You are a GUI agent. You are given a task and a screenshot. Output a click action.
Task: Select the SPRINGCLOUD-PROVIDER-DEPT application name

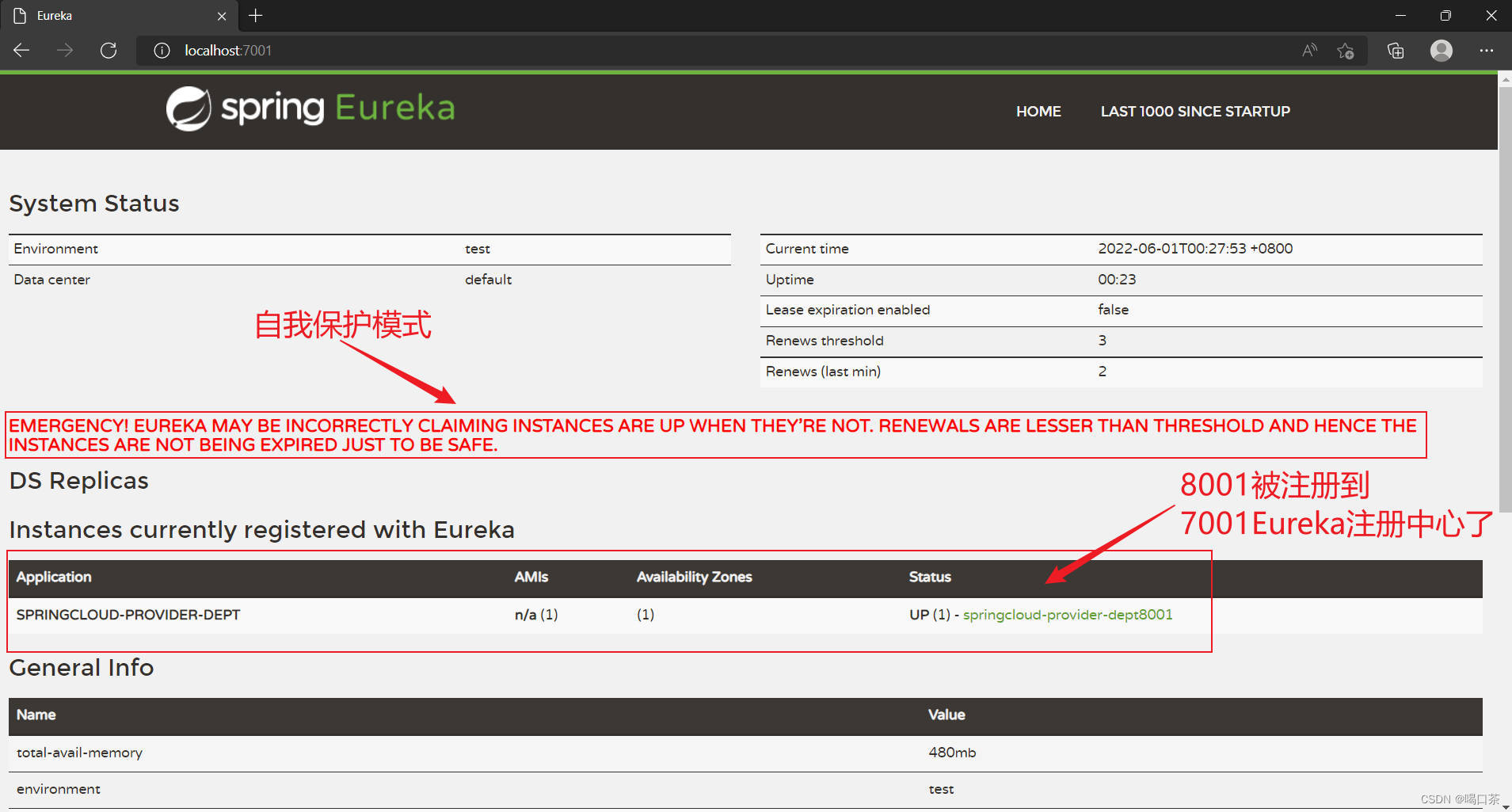[128, 615]
